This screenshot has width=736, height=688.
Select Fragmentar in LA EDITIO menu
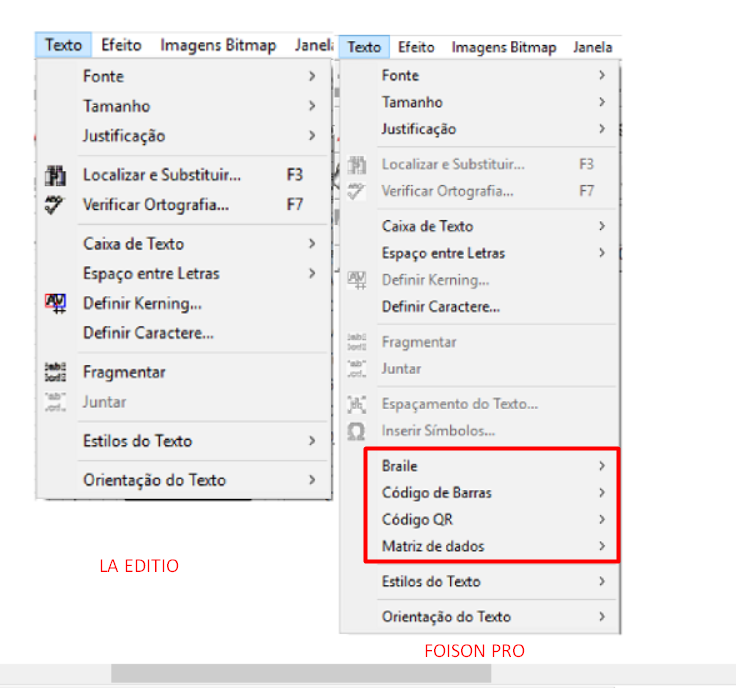[x=184, y=372]
